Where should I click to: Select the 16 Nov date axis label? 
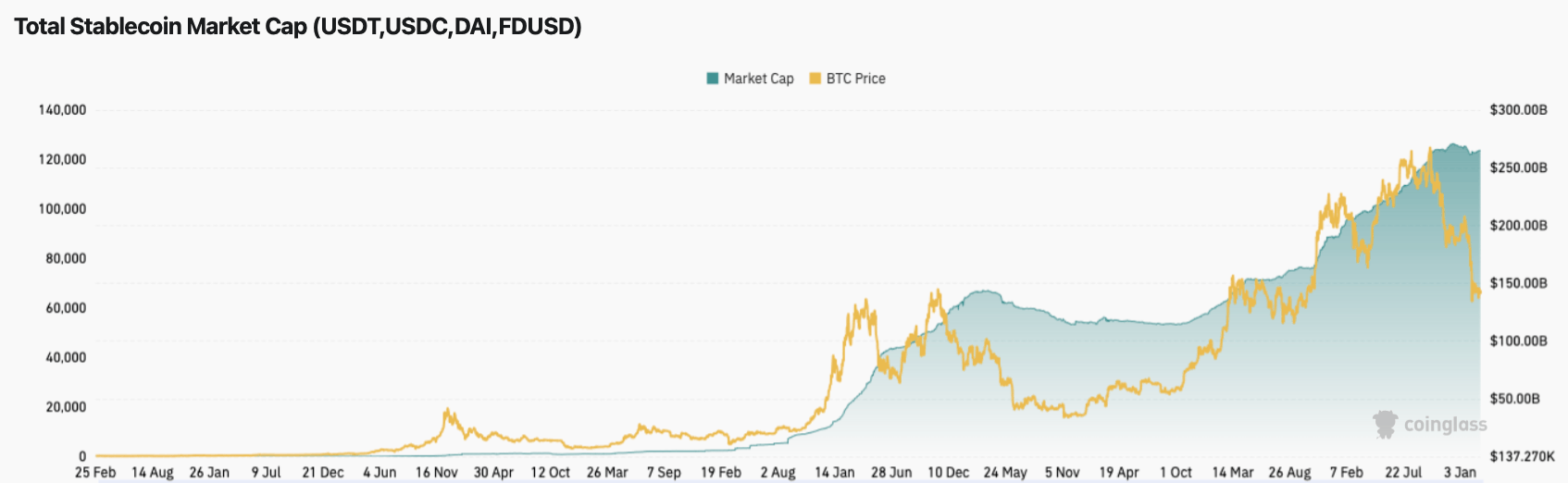tap(436, 472)
